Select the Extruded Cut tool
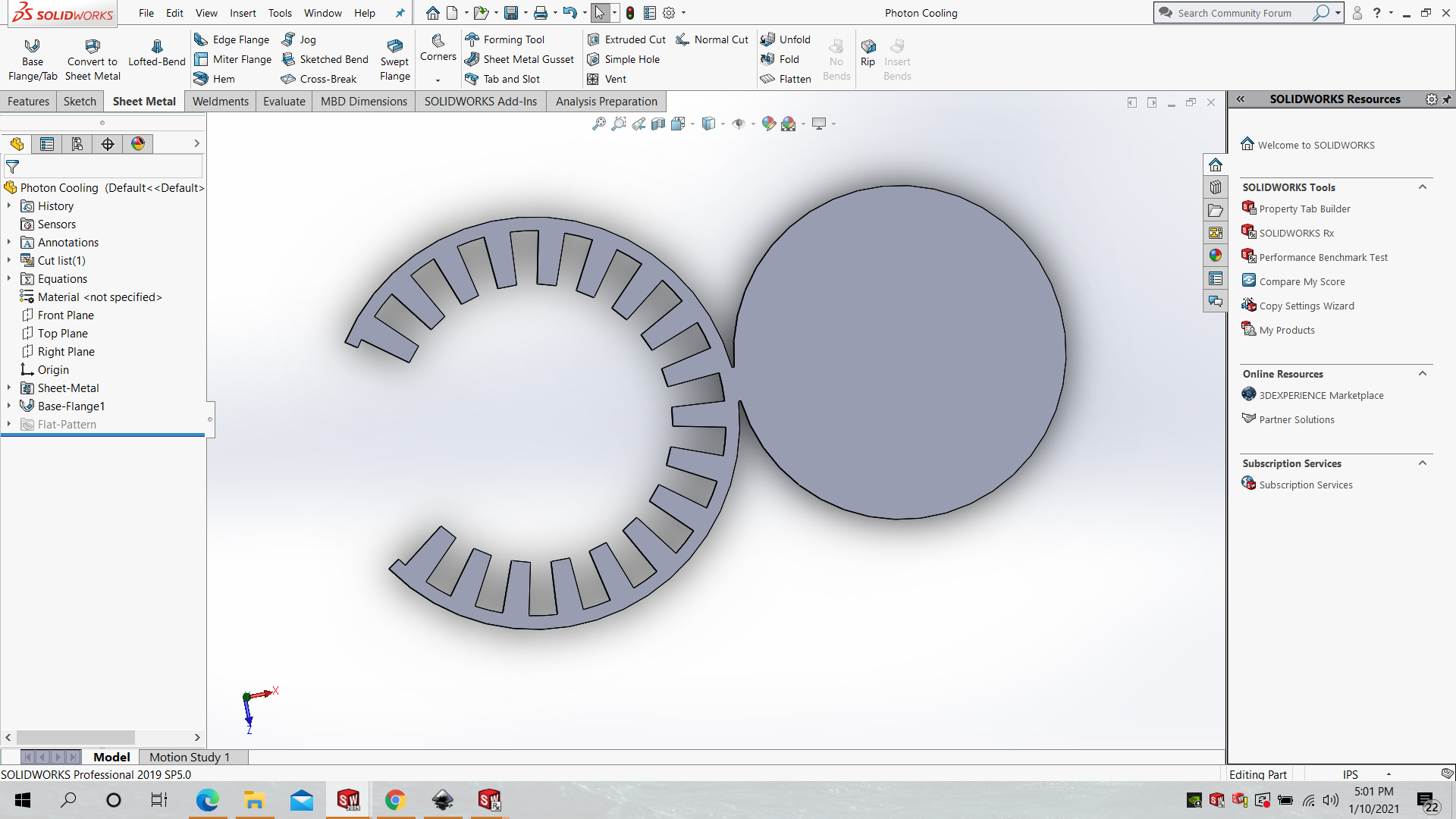Viewport: 1456px width, 819px height. coord(626,39)
